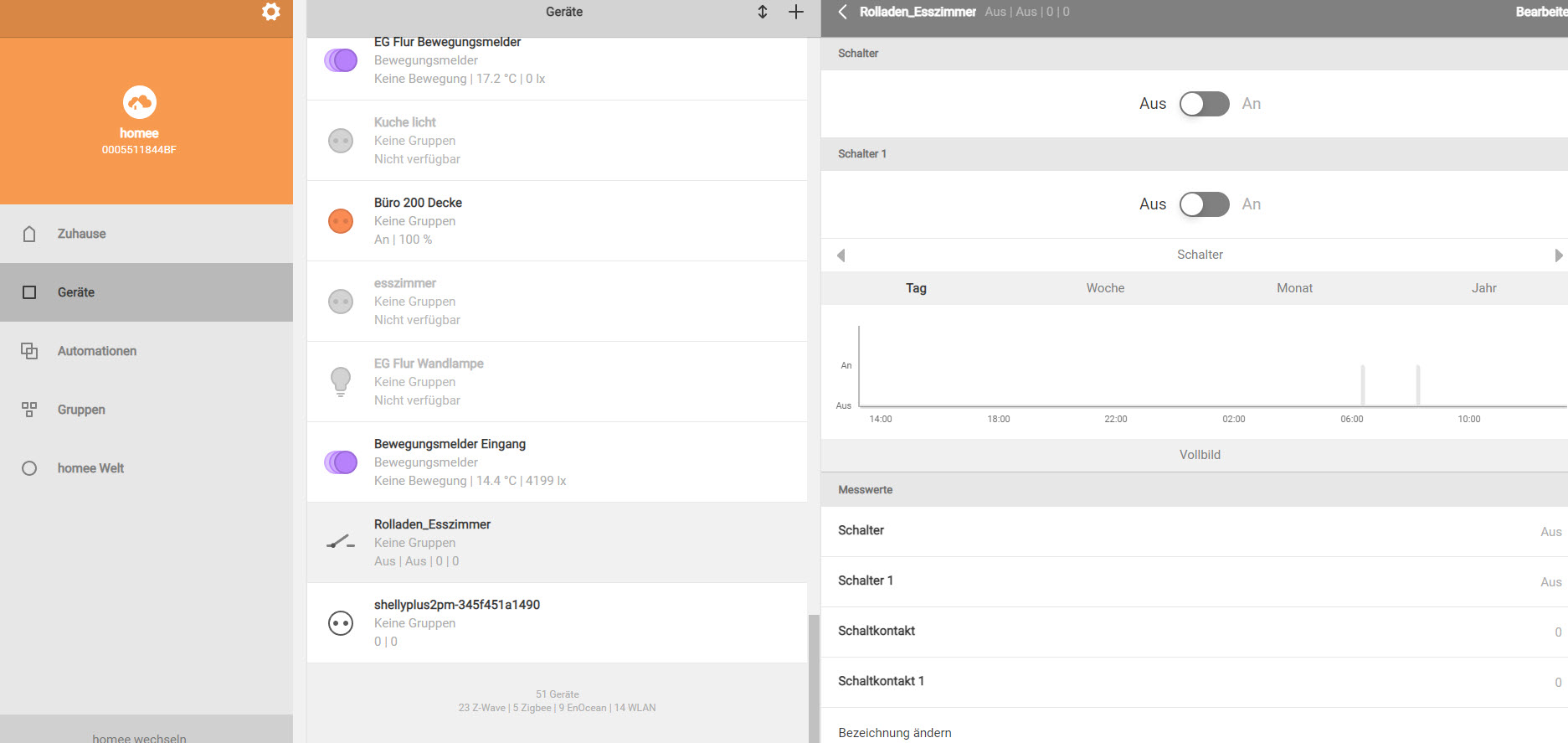Screen dimensions: 1568x743
Task: Click the 'Messwerte' section header
Action: [x=1195, y=490]
